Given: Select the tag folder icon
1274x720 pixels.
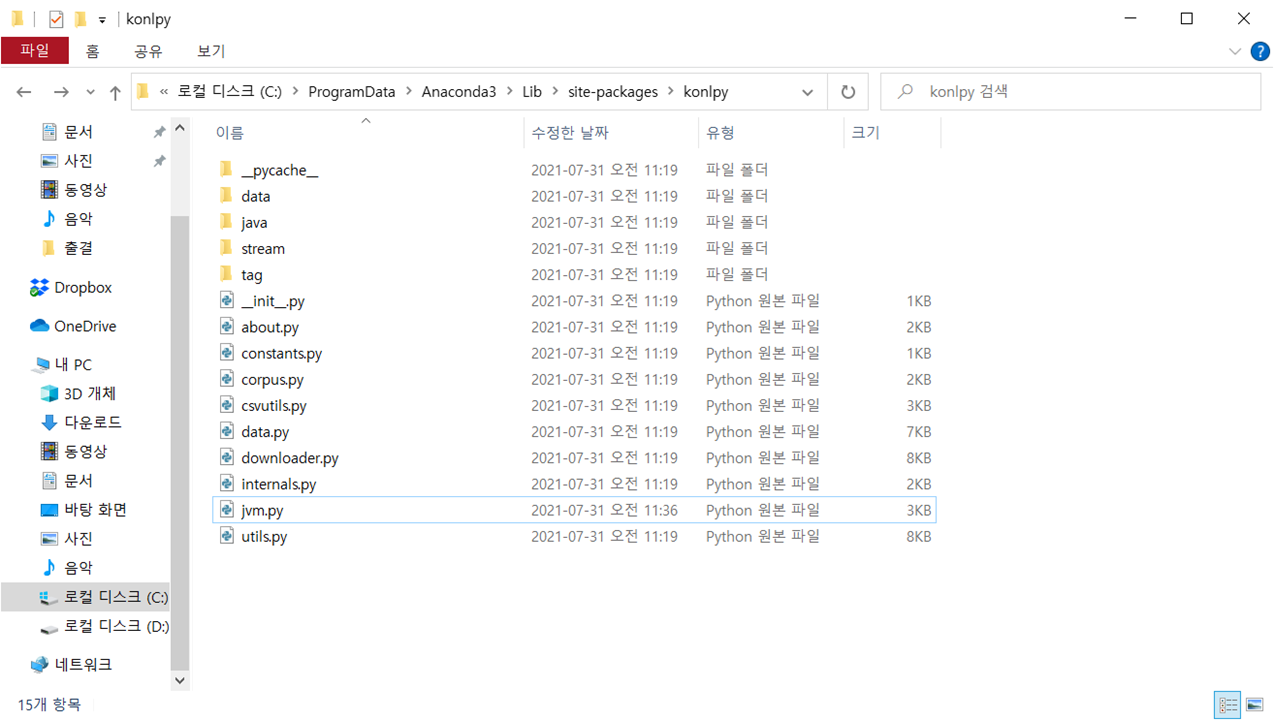Looking at the screenshot, I should [x=227, y=274].
